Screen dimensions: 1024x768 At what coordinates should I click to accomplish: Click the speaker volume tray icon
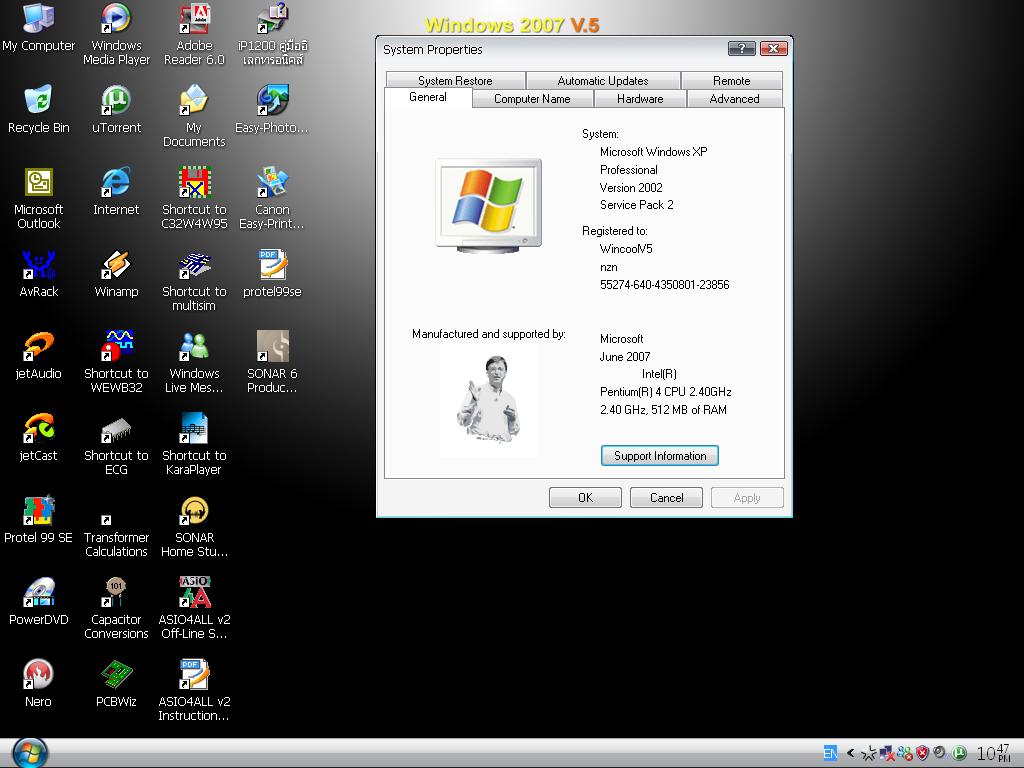tap(939, 753)
